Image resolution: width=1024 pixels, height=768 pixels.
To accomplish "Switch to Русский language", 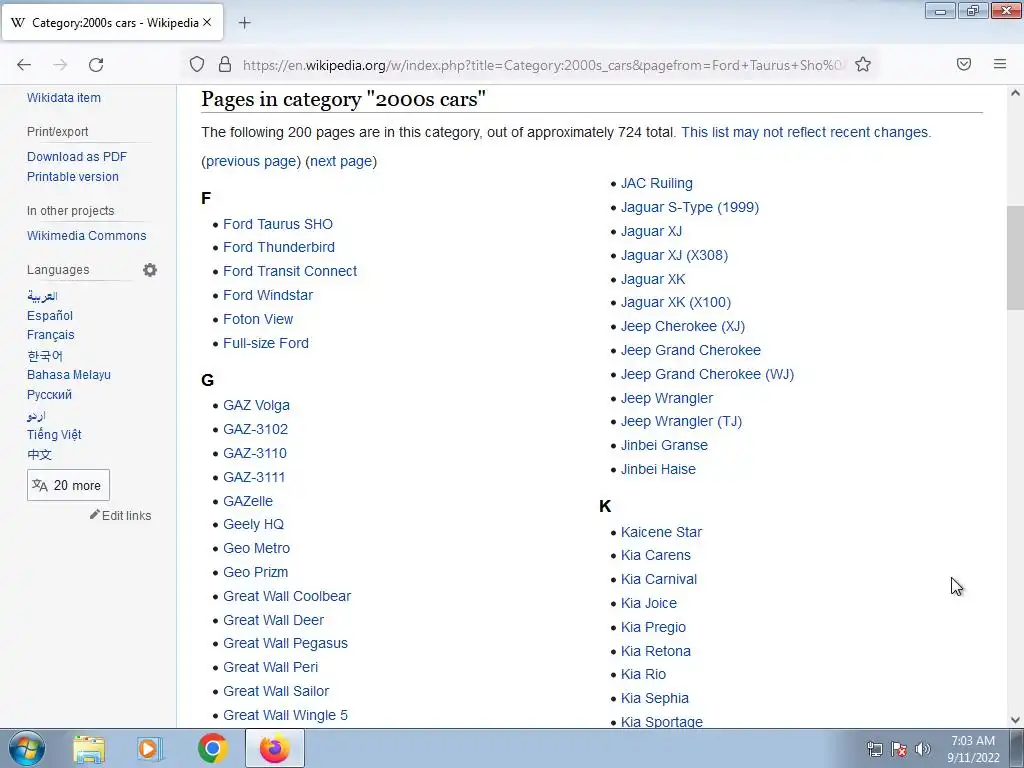I will [49, 395].
